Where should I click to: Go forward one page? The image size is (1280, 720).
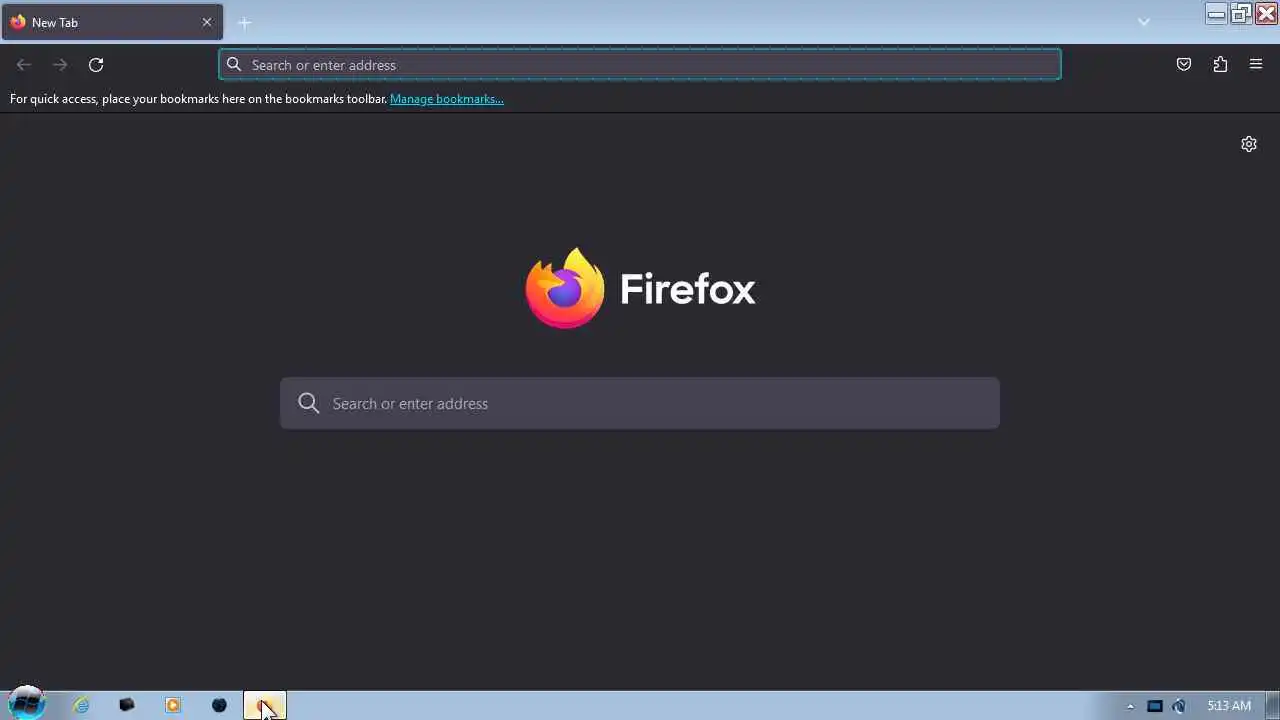[x=60, y=65]
